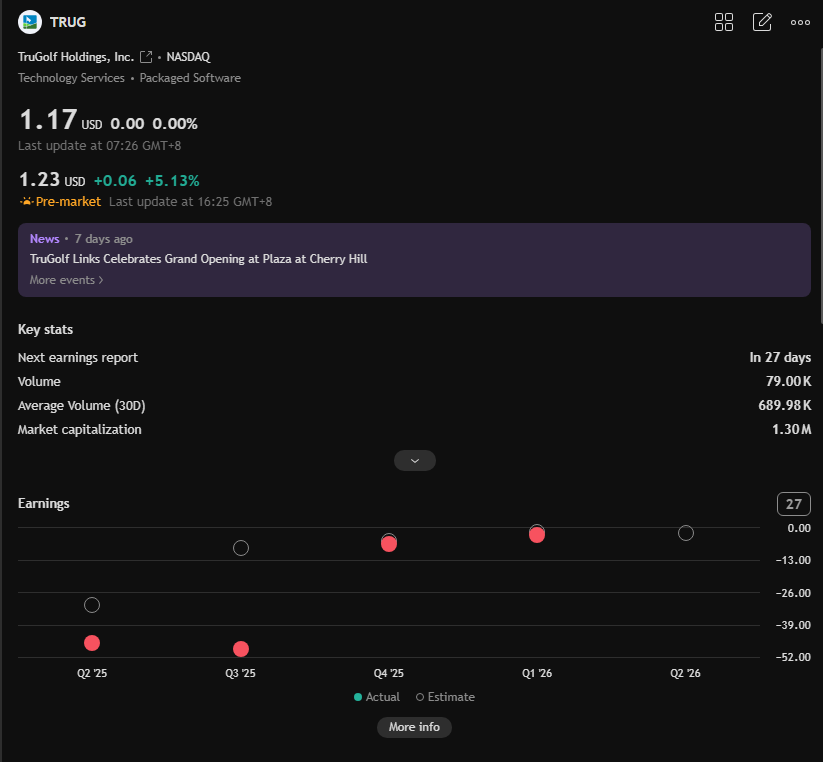The image size is (823, 762).
Task: Click the -13.00 axis value
Action: pyautogui.click(x=793, y=560)
